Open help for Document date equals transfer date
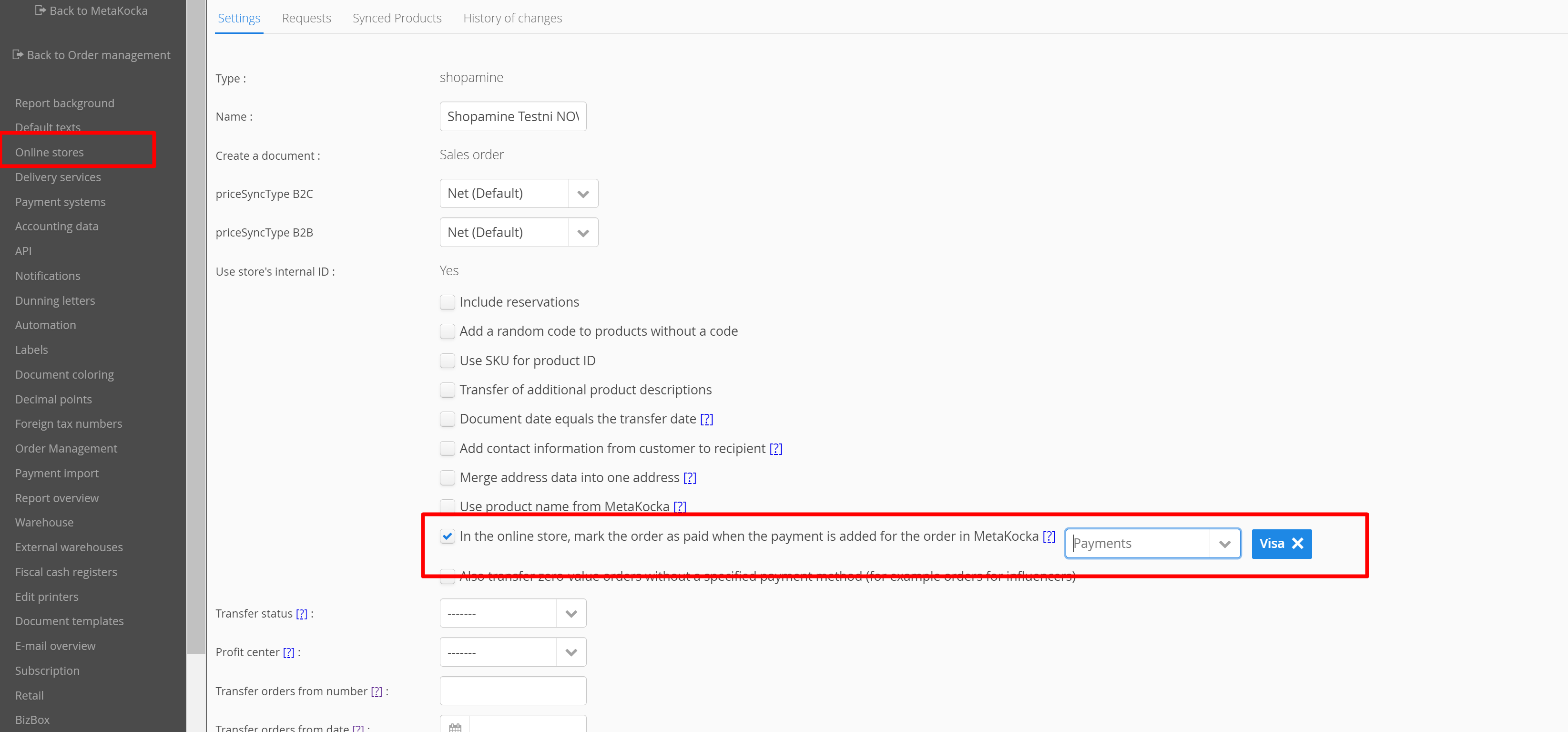The height and width of the screenshot is (732, 1568). click(706, 419)
